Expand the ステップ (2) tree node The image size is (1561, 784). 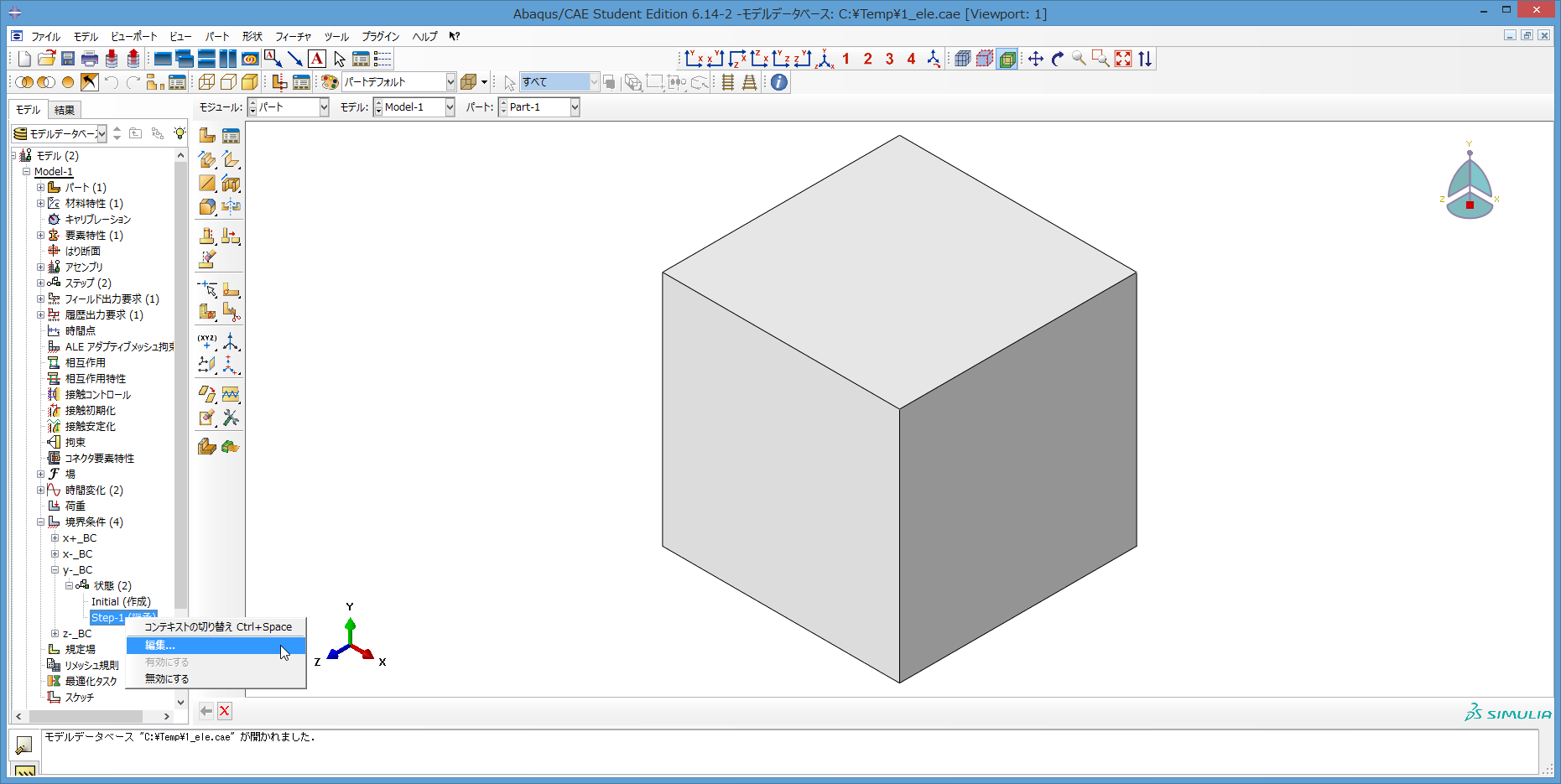[40, 283]
